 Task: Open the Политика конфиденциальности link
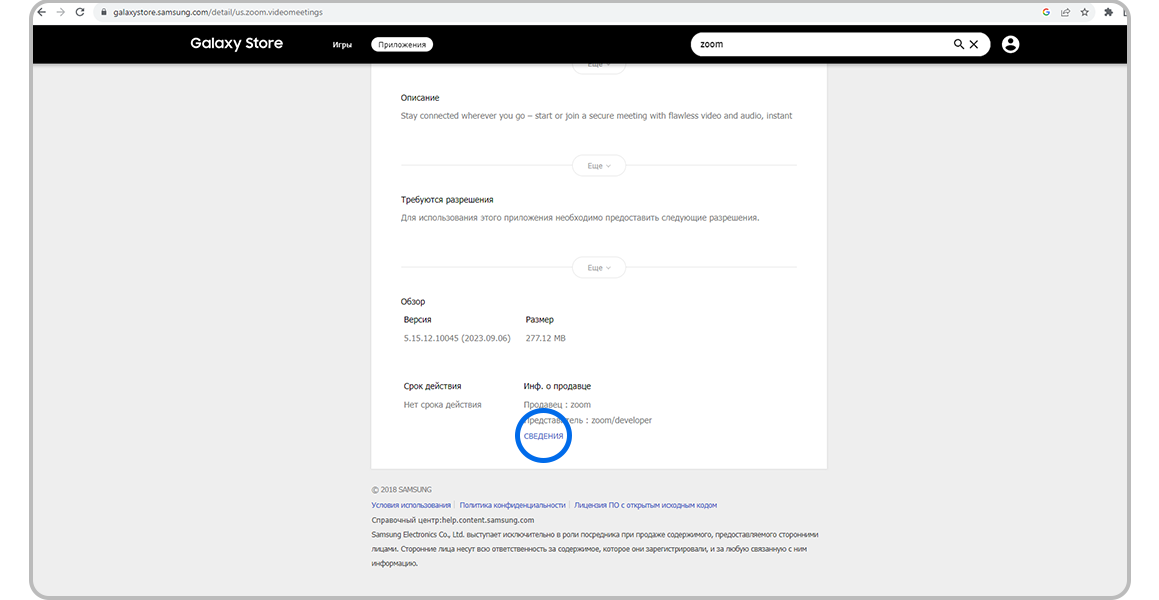[x=512, y=505]
